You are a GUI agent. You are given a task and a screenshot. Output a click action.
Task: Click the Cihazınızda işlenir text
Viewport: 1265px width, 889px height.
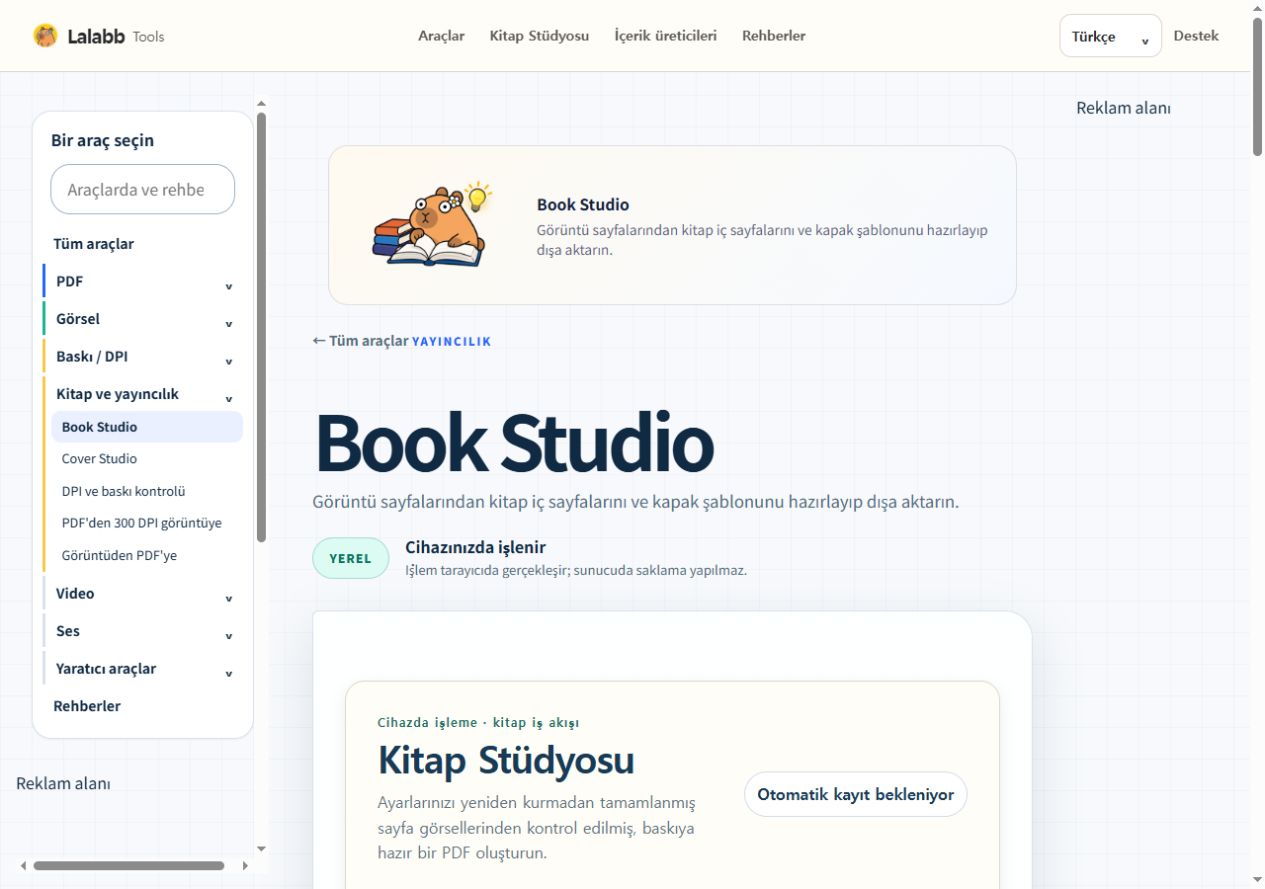tap(475, 547)
